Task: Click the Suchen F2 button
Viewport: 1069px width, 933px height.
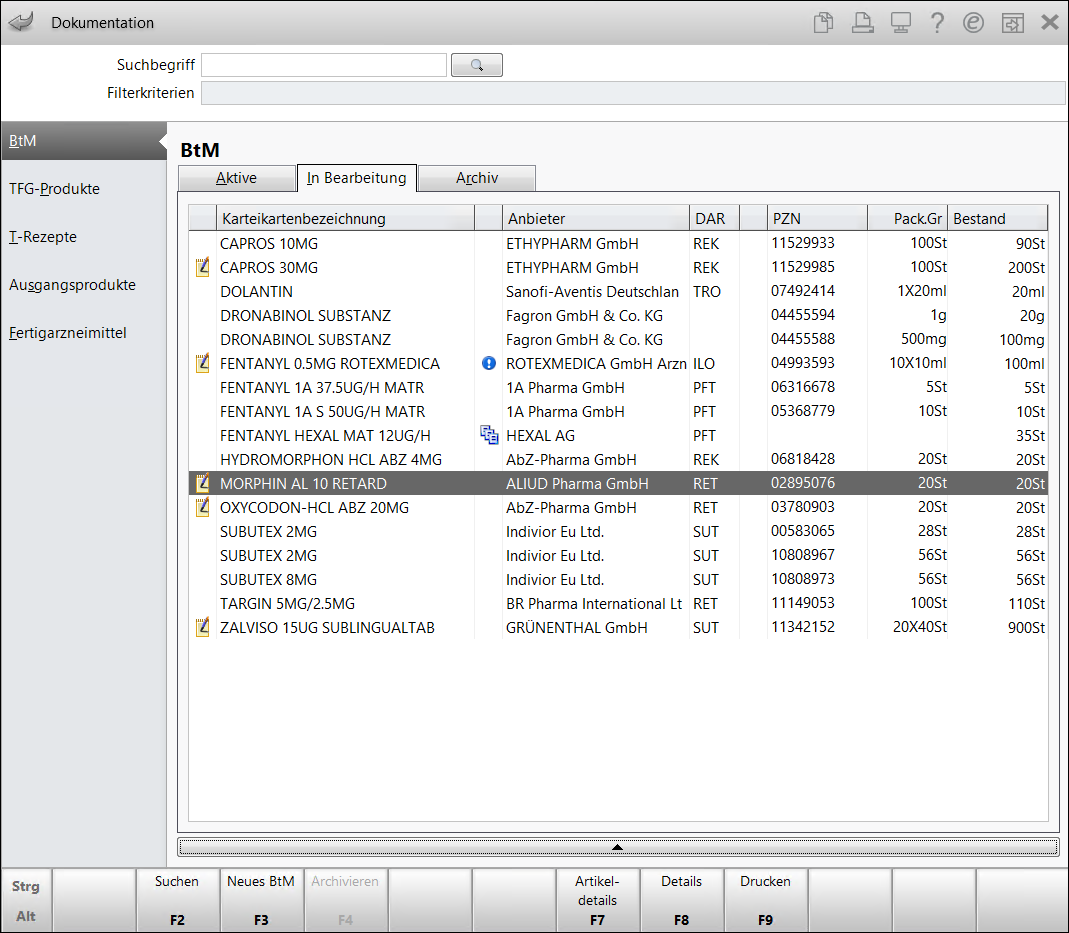Action: pyautogui.click(x=177, y=900)
